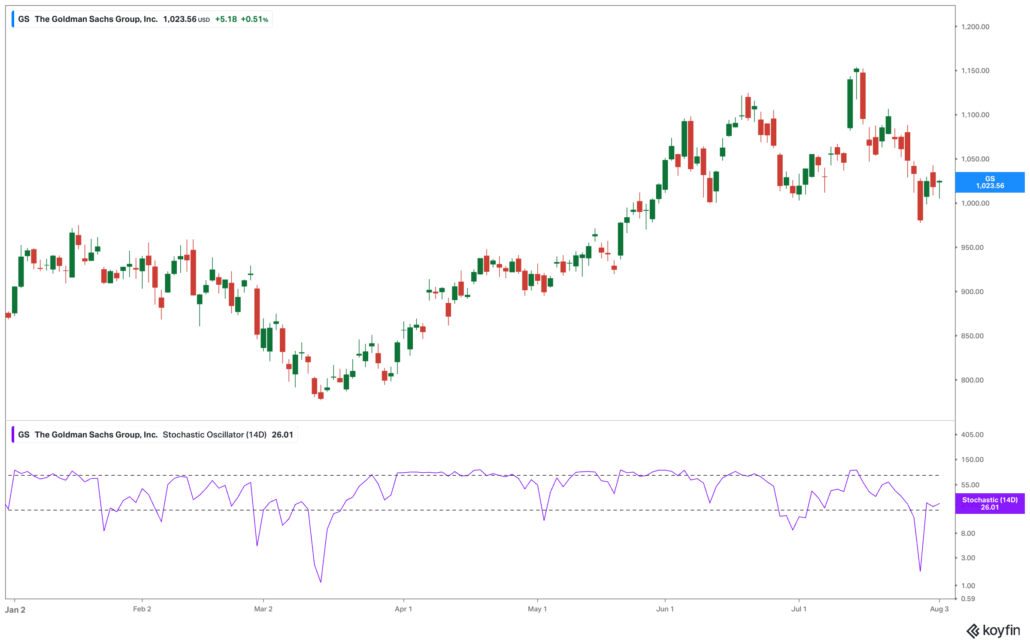The image size is (1030, 644).
Task: Select The Goldman Sachs Group, Inc. name in the top legend
Action: click(x=96, y=19)
